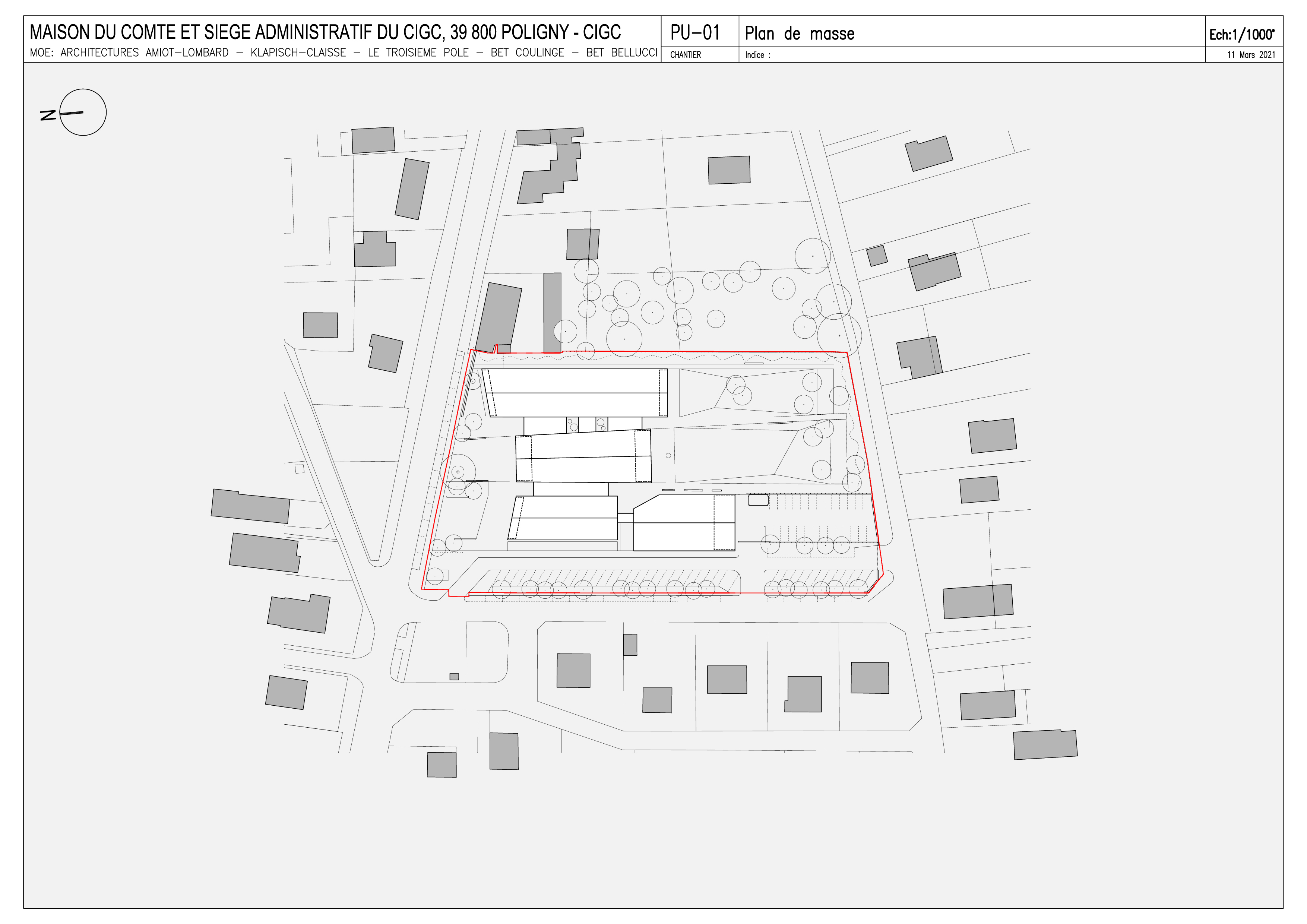This screenshot has height=924, width=1307.
Task: Click the PU-01 sheet number
Action: coord(695,33)
